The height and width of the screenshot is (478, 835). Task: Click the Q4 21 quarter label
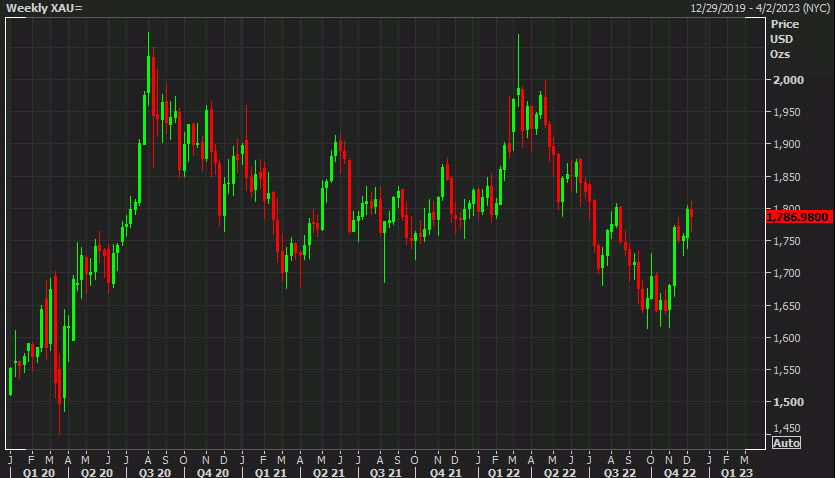pyautogui.click(x=446, y=473)
